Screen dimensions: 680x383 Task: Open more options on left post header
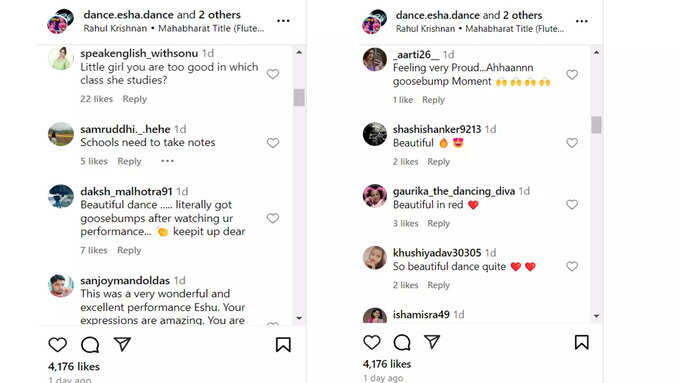coord(283,20)
